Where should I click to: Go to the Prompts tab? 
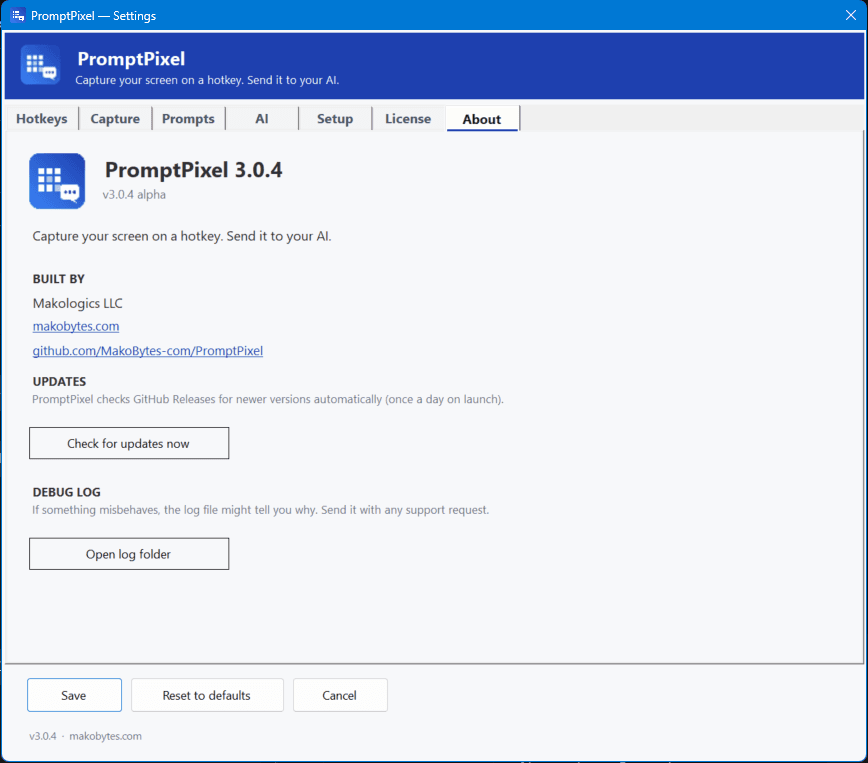click(x=188, y=118)
